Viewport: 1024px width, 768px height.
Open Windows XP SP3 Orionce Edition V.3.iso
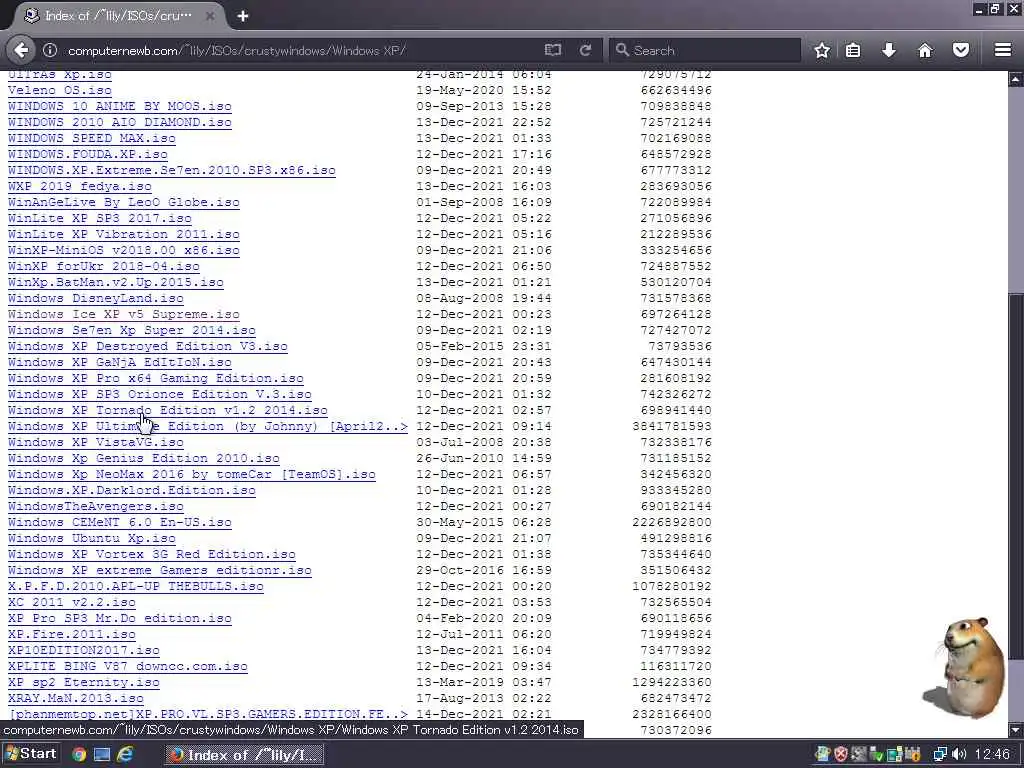coord(159,394)
